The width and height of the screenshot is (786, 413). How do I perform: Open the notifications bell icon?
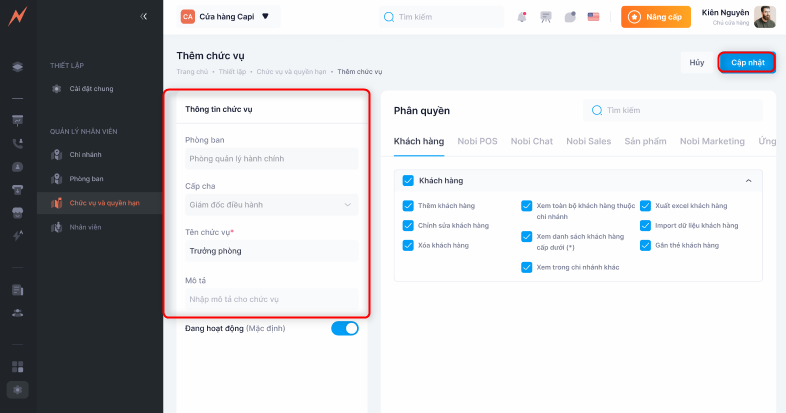522,17
